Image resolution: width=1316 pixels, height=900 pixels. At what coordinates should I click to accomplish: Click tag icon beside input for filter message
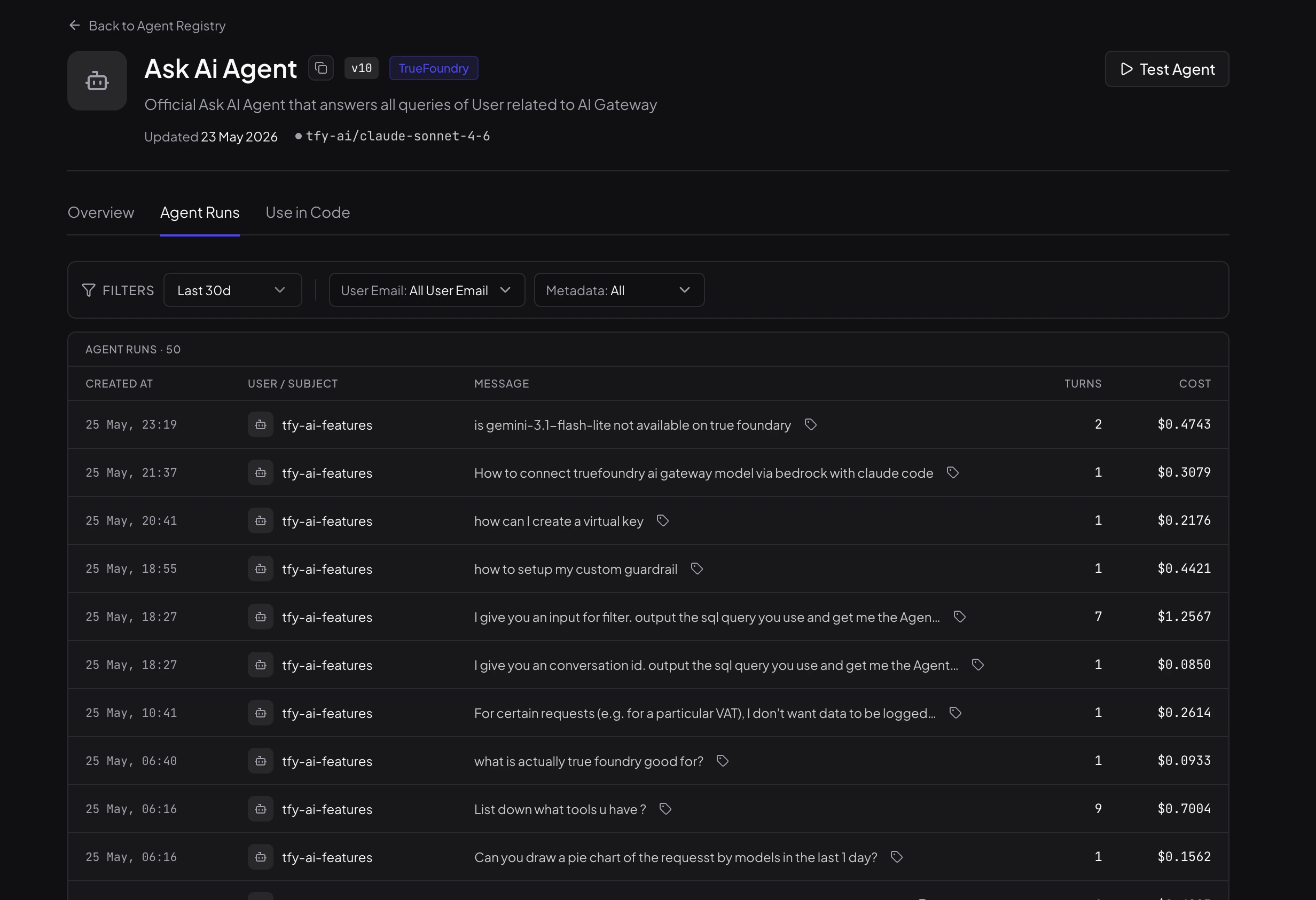click(959, 617)
